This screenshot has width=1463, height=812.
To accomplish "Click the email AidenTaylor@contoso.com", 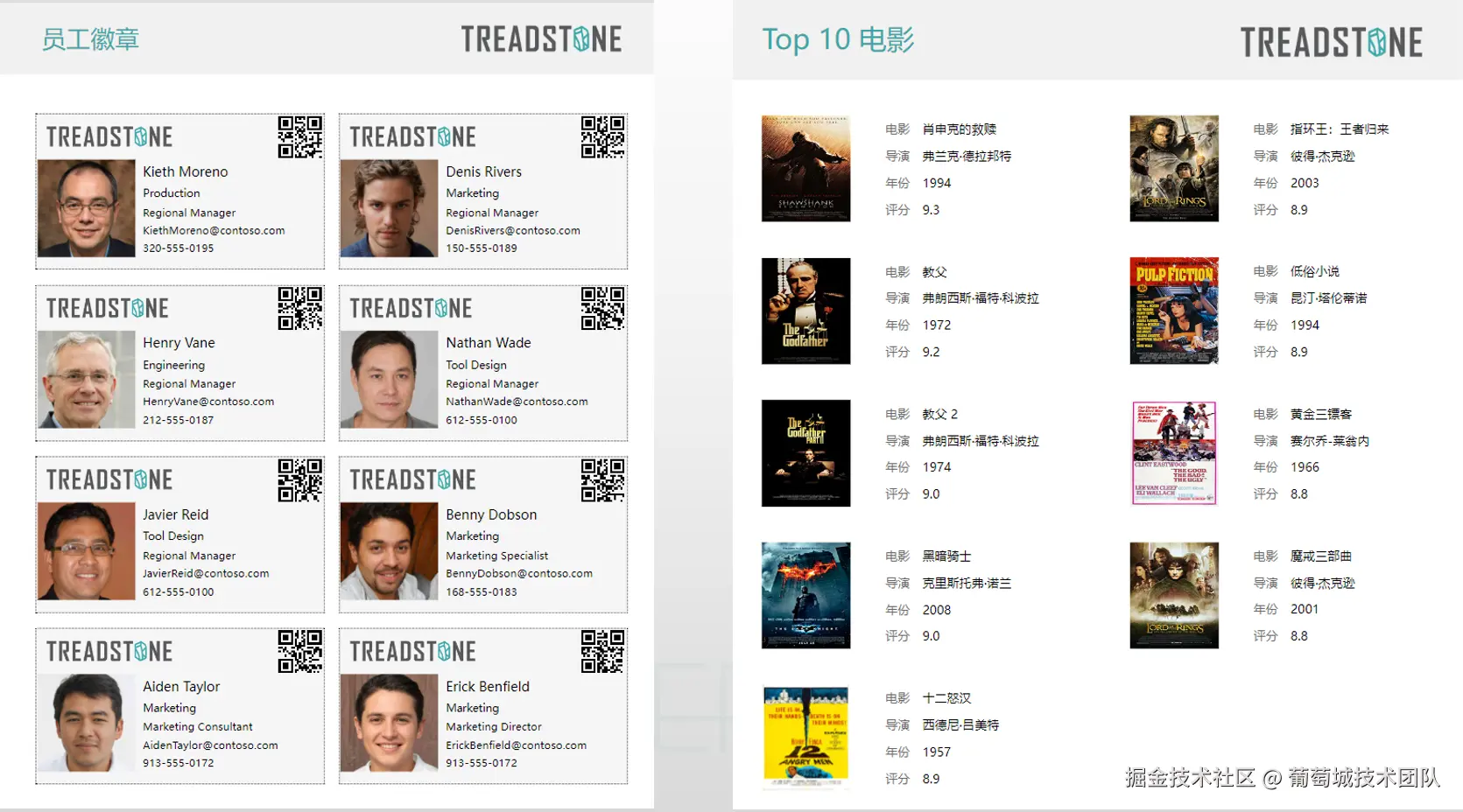I will (x=210, y=745).
